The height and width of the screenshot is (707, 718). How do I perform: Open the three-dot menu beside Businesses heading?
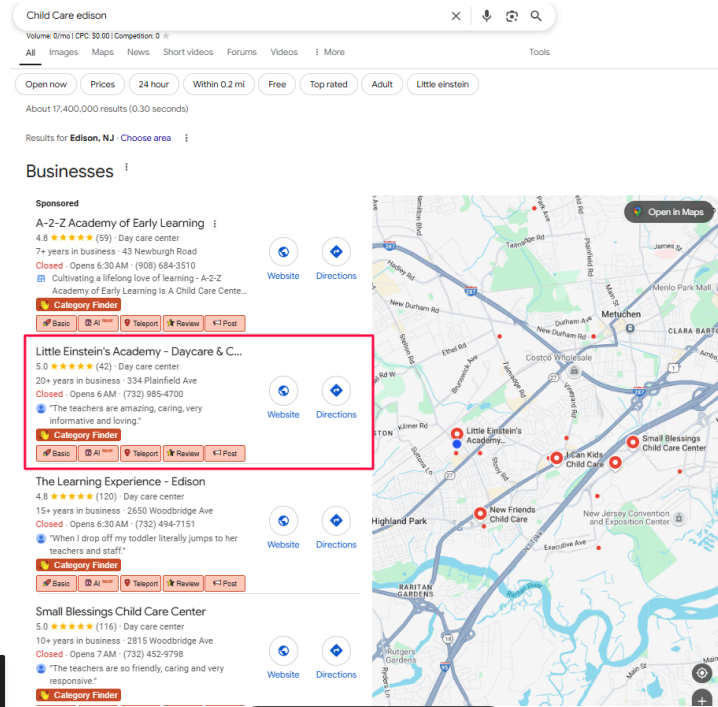[x=126, y=168]
